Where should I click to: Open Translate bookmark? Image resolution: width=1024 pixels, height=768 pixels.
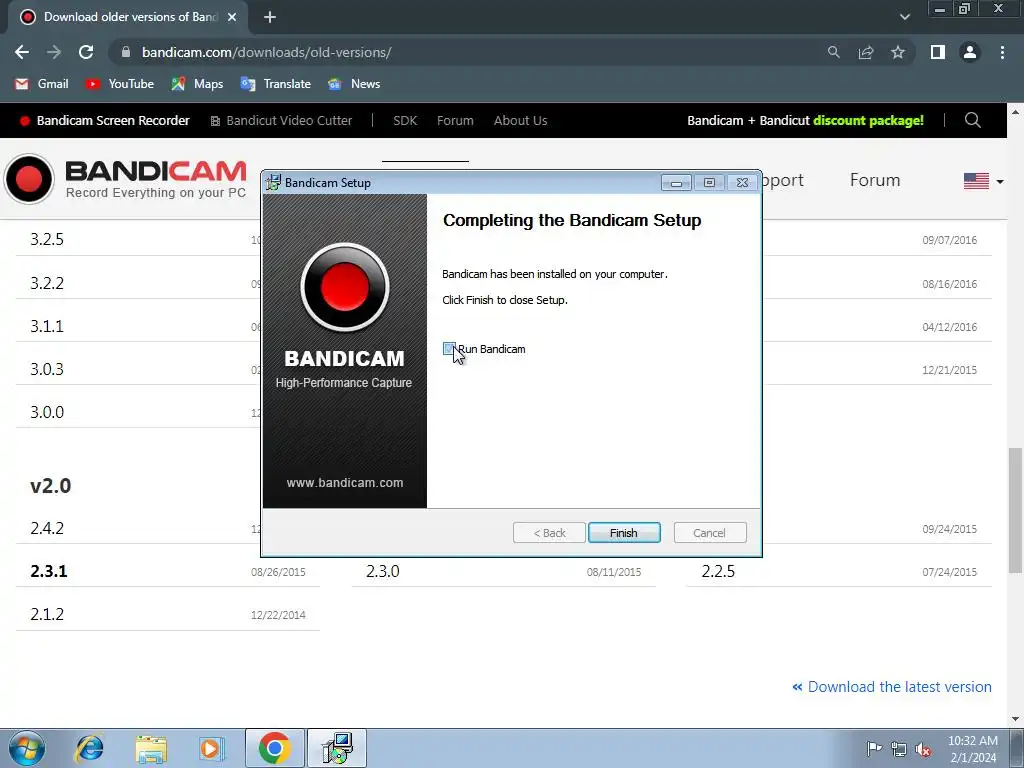coord(276,84)
